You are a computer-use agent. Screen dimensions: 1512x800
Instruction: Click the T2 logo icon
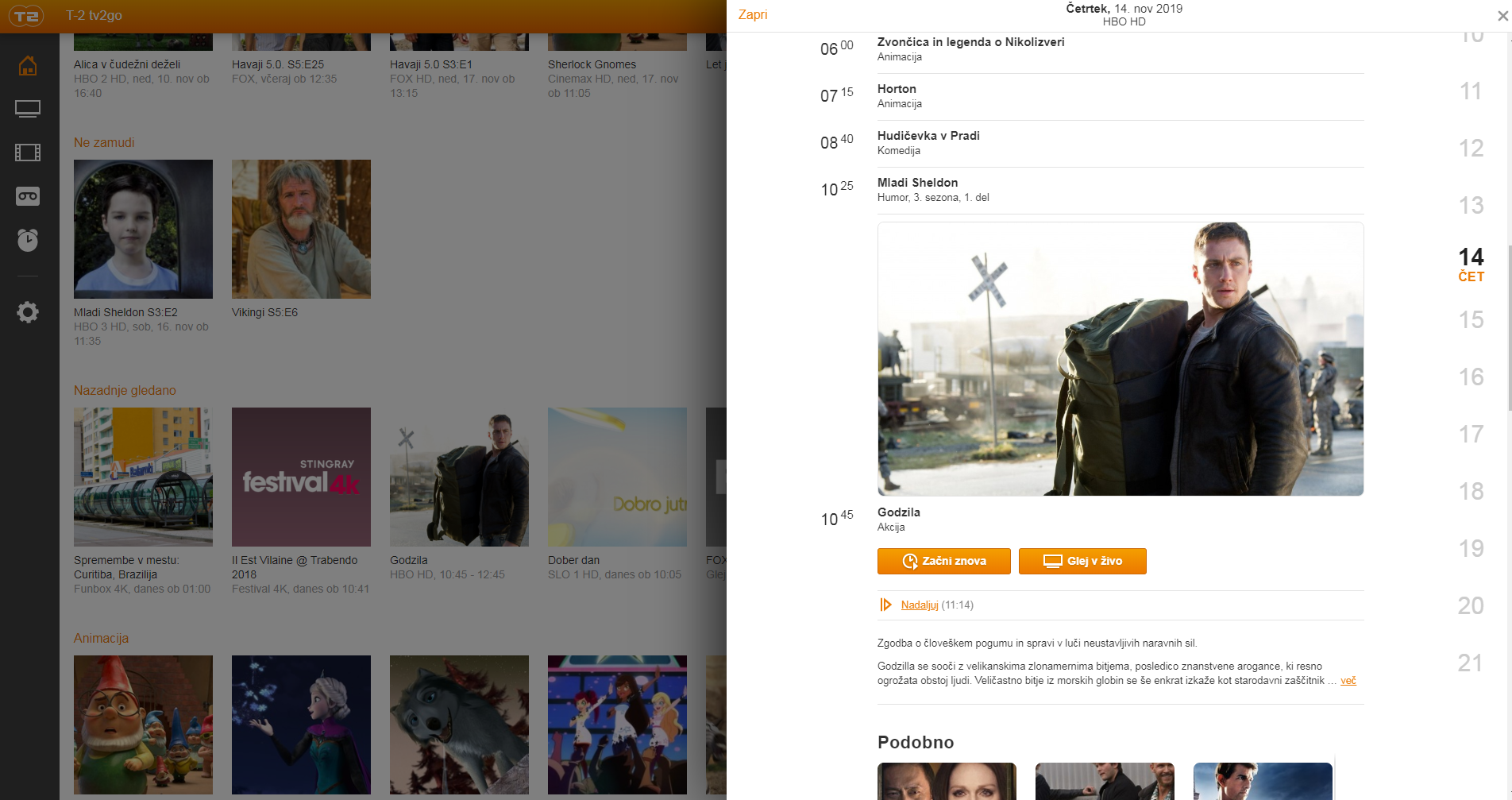point(26,16)
